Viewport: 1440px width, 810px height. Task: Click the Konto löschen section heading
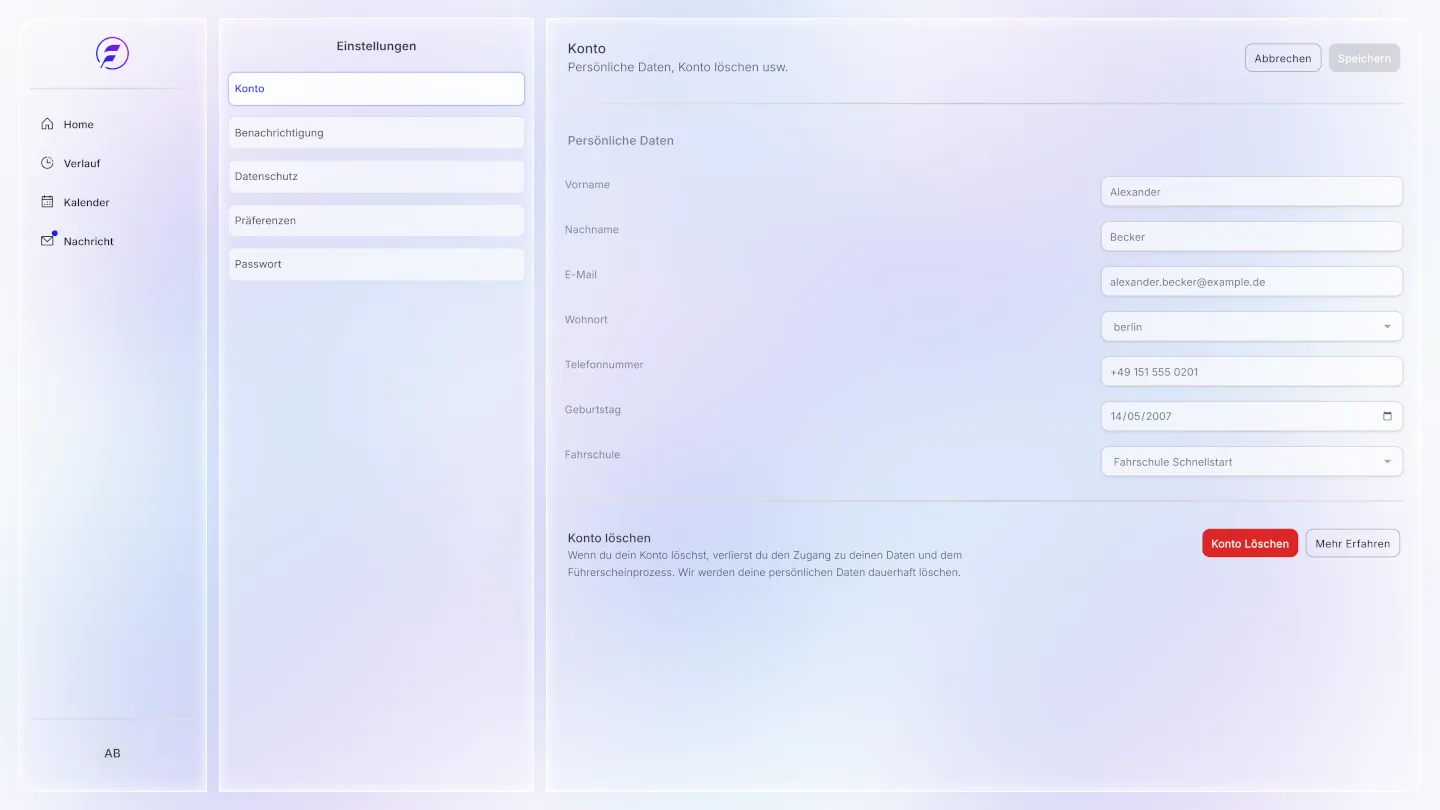(609, 538)
